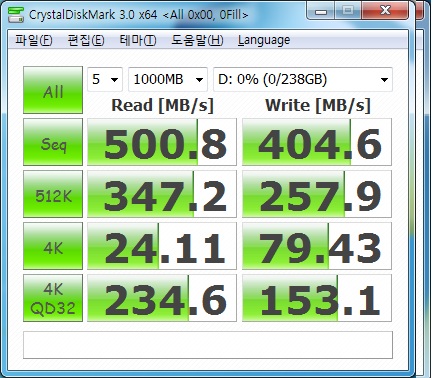
Task: Minimize the CrystalDiskMark window
Action: coord(321,12)
